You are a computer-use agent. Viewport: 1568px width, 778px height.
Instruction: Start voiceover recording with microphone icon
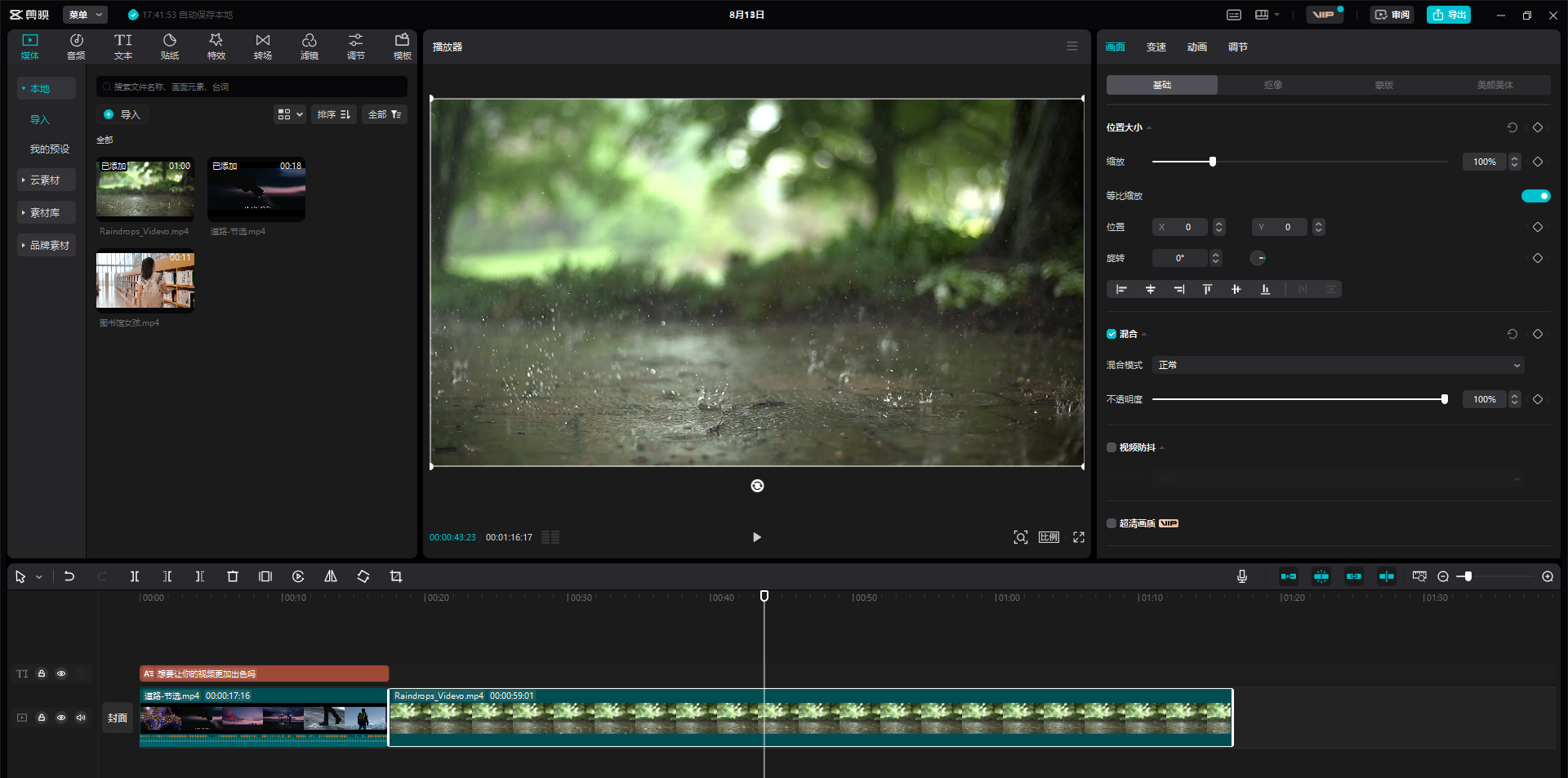[x=1242, y=576]
